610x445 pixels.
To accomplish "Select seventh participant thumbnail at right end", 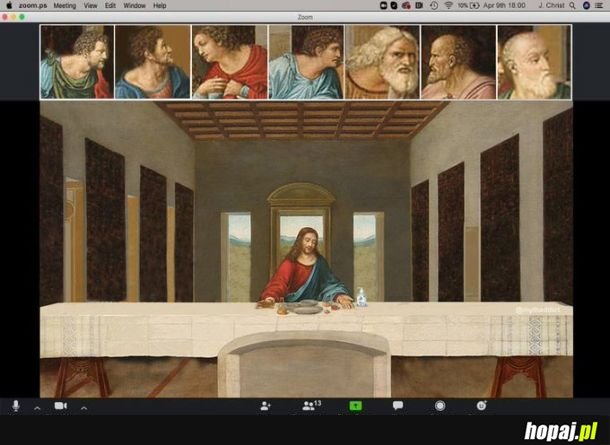I will click(x=534, y=62).
